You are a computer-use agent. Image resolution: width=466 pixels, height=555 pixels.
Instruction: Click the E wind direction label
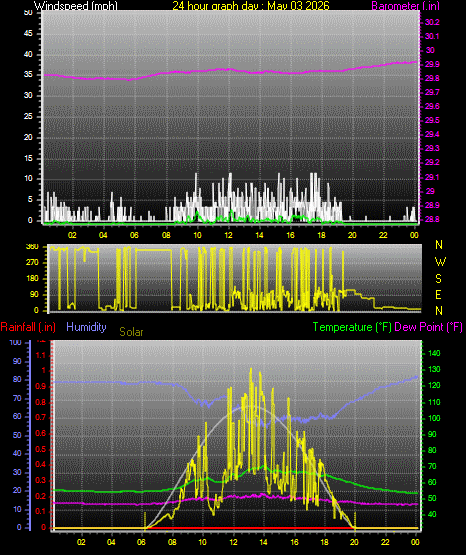coord(438,294)
